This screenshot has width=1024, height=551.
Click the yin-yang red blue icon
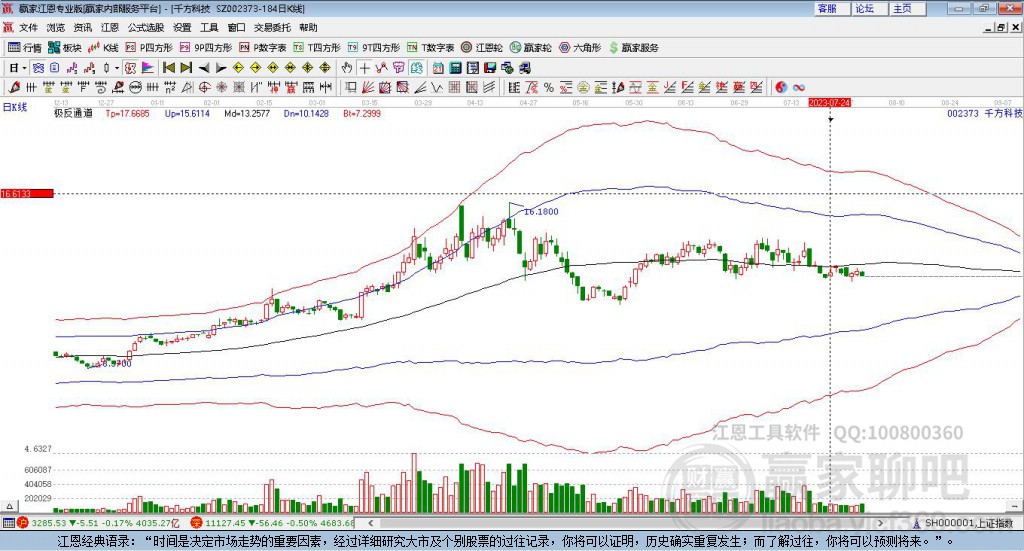pyautogui.click(x=781, y=87)
